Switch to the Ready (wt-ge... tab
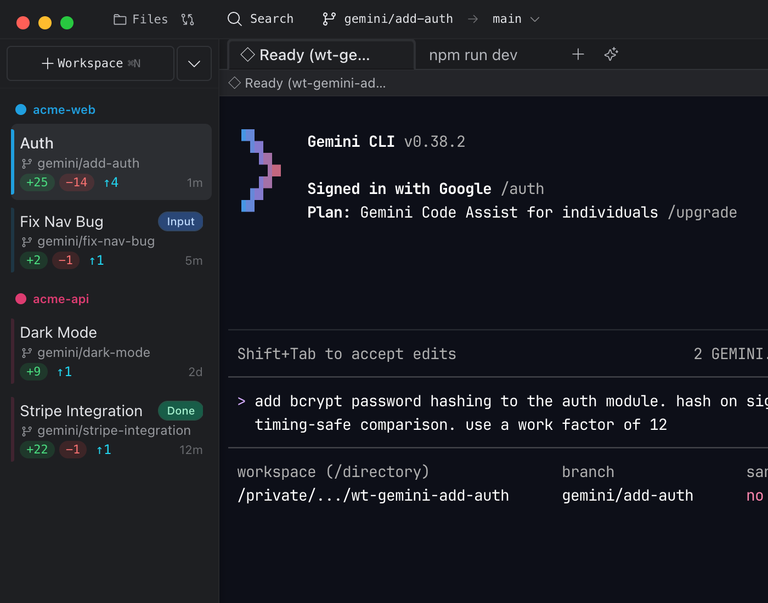This screenshot has width=768, height=603. [x=321, y=55]
